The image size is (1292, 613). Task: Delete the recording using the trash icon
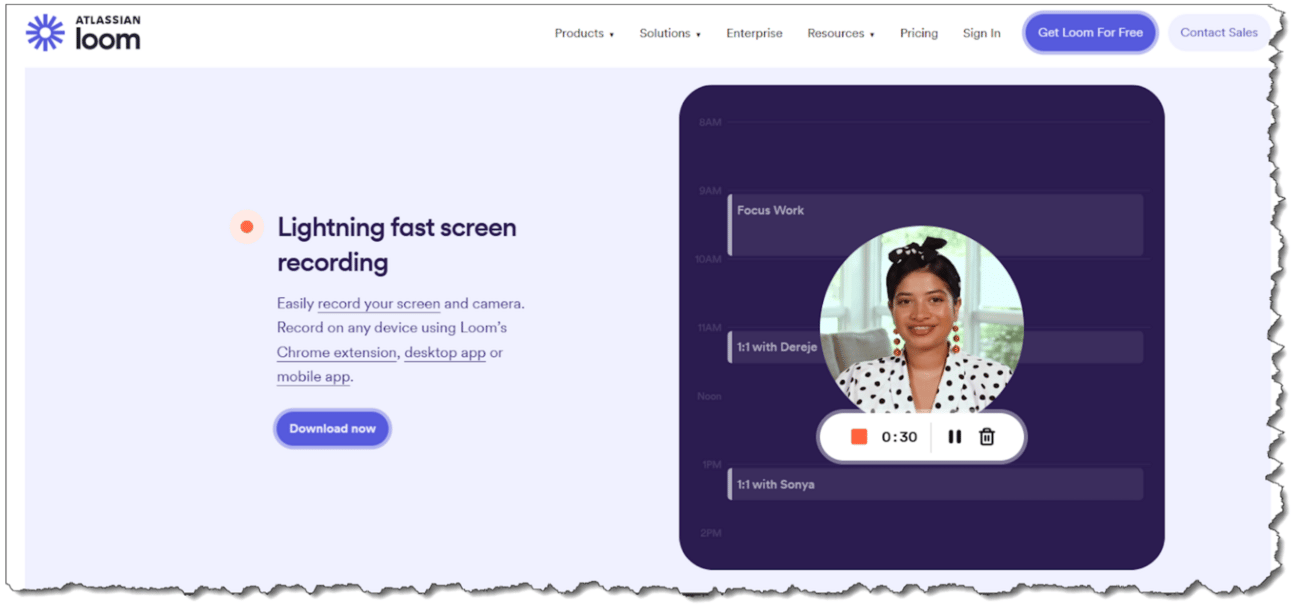tap(987, 437)
